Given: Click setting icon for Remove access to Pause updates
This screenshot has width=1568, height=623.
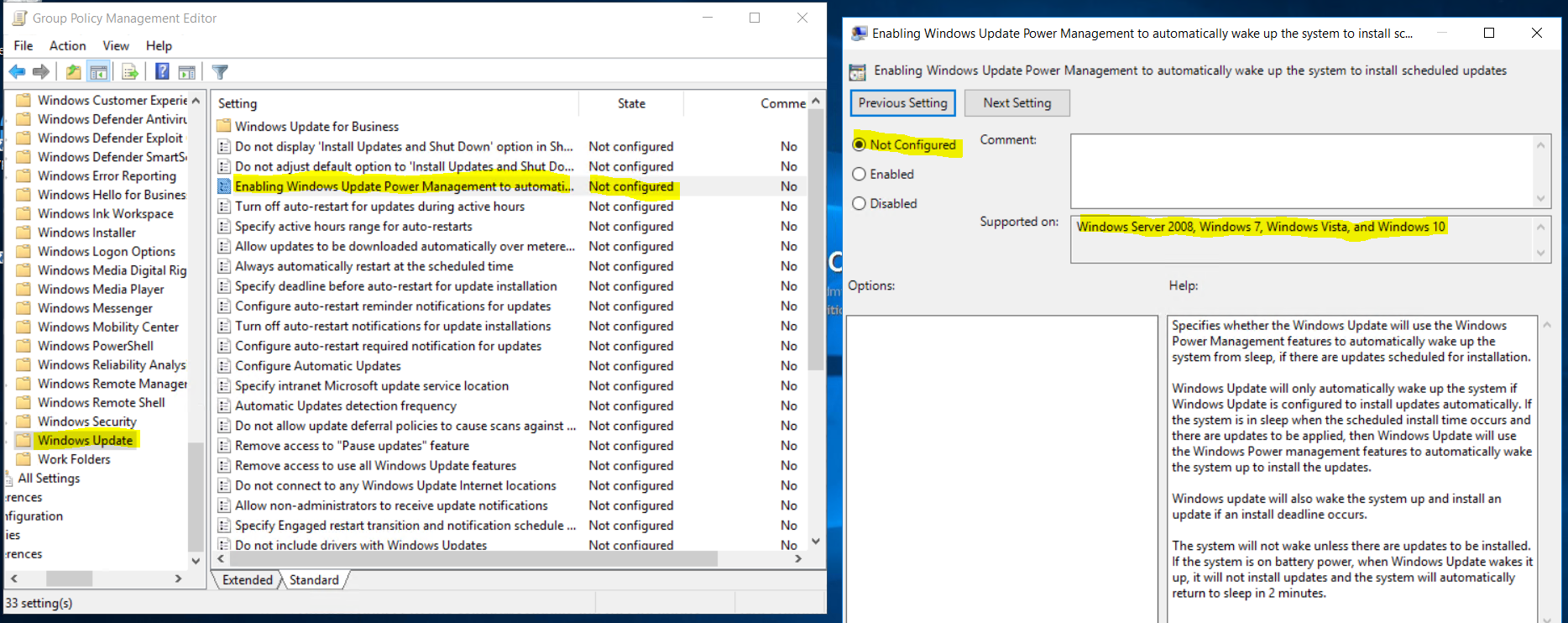Looking at the screenshot, I should coord(224,446).
